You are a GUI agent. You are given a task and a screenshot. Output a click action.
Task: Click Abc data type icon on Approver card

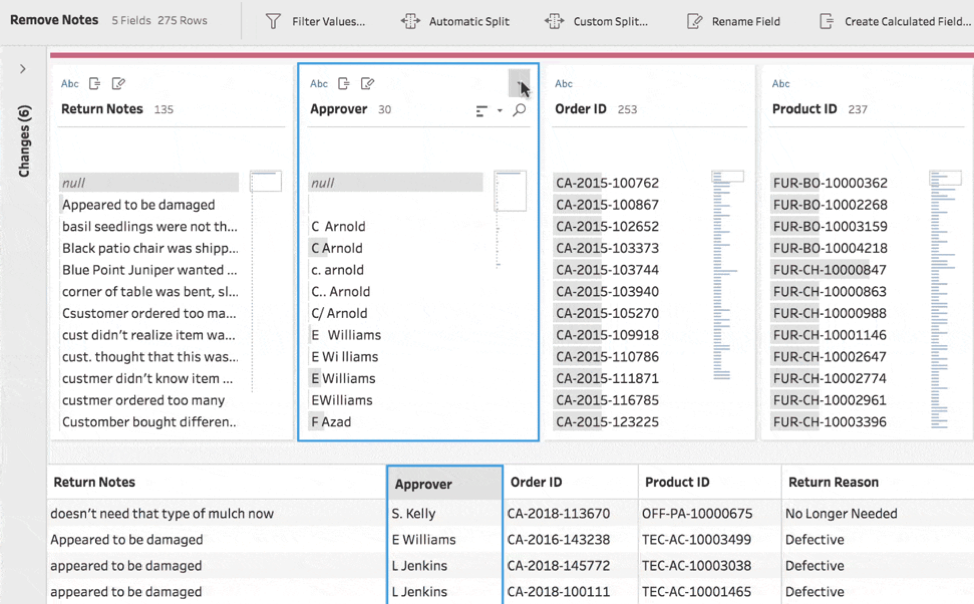[319, 83]
